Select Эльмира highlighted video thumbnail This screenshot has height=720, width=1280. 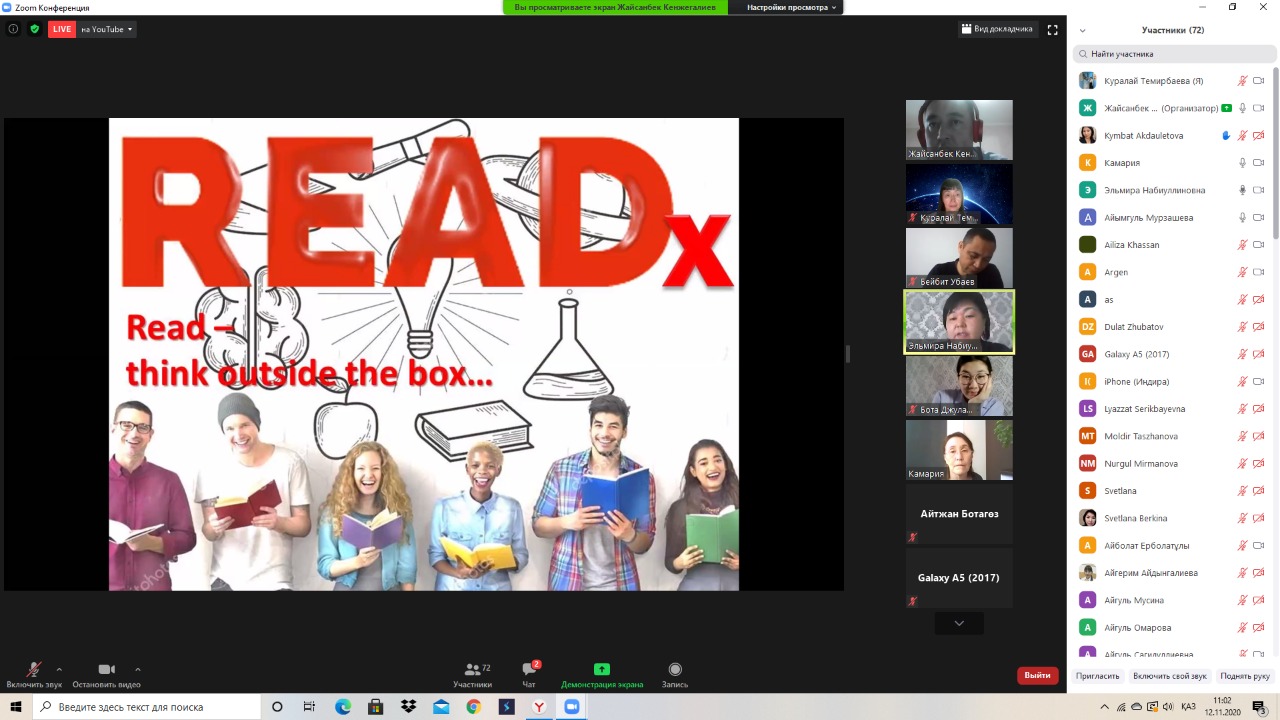(959, 322)
